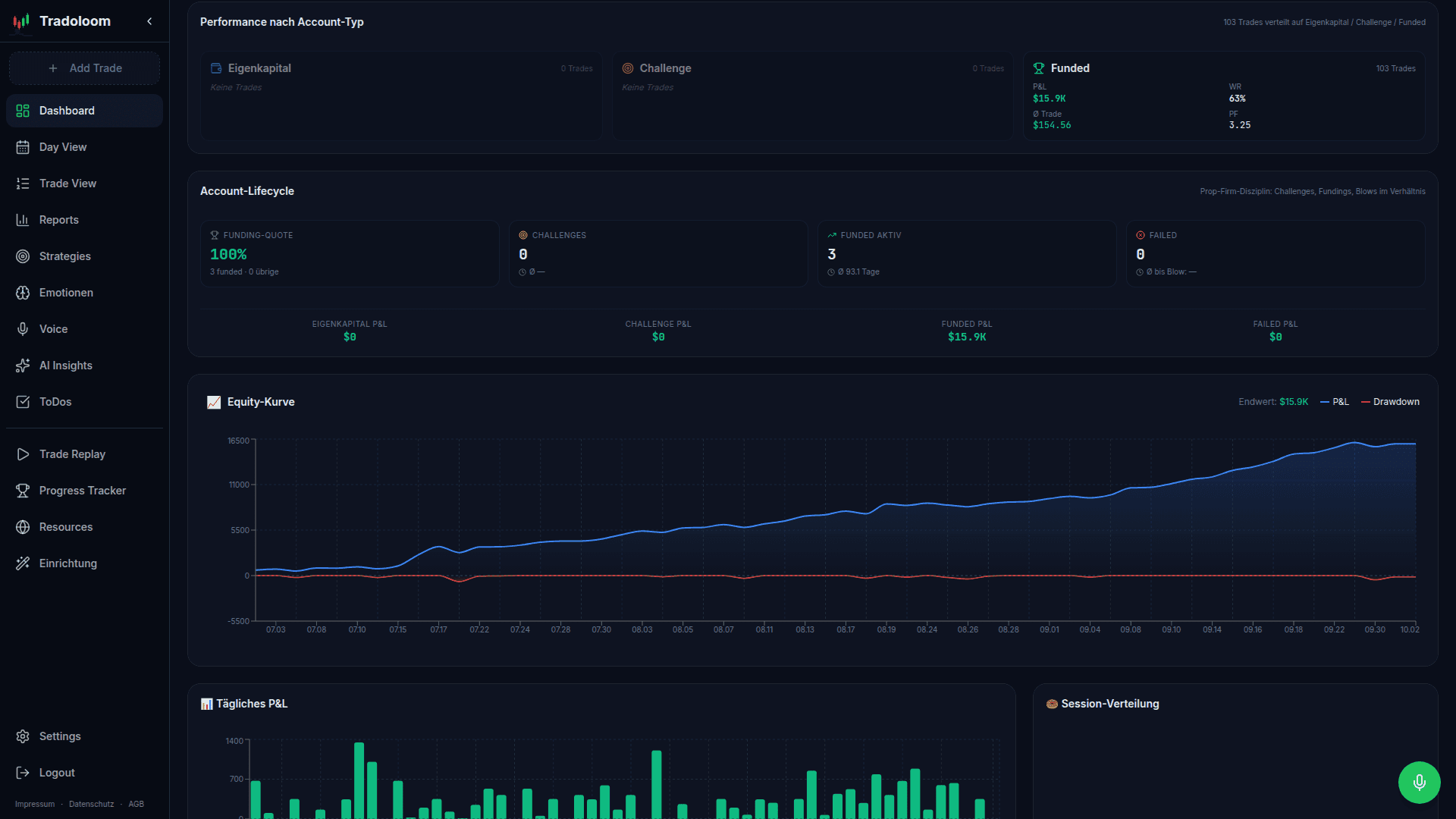Open the Trade View menu label
The height and width of the screenshot is (819, 1456).
click(67, 184)
